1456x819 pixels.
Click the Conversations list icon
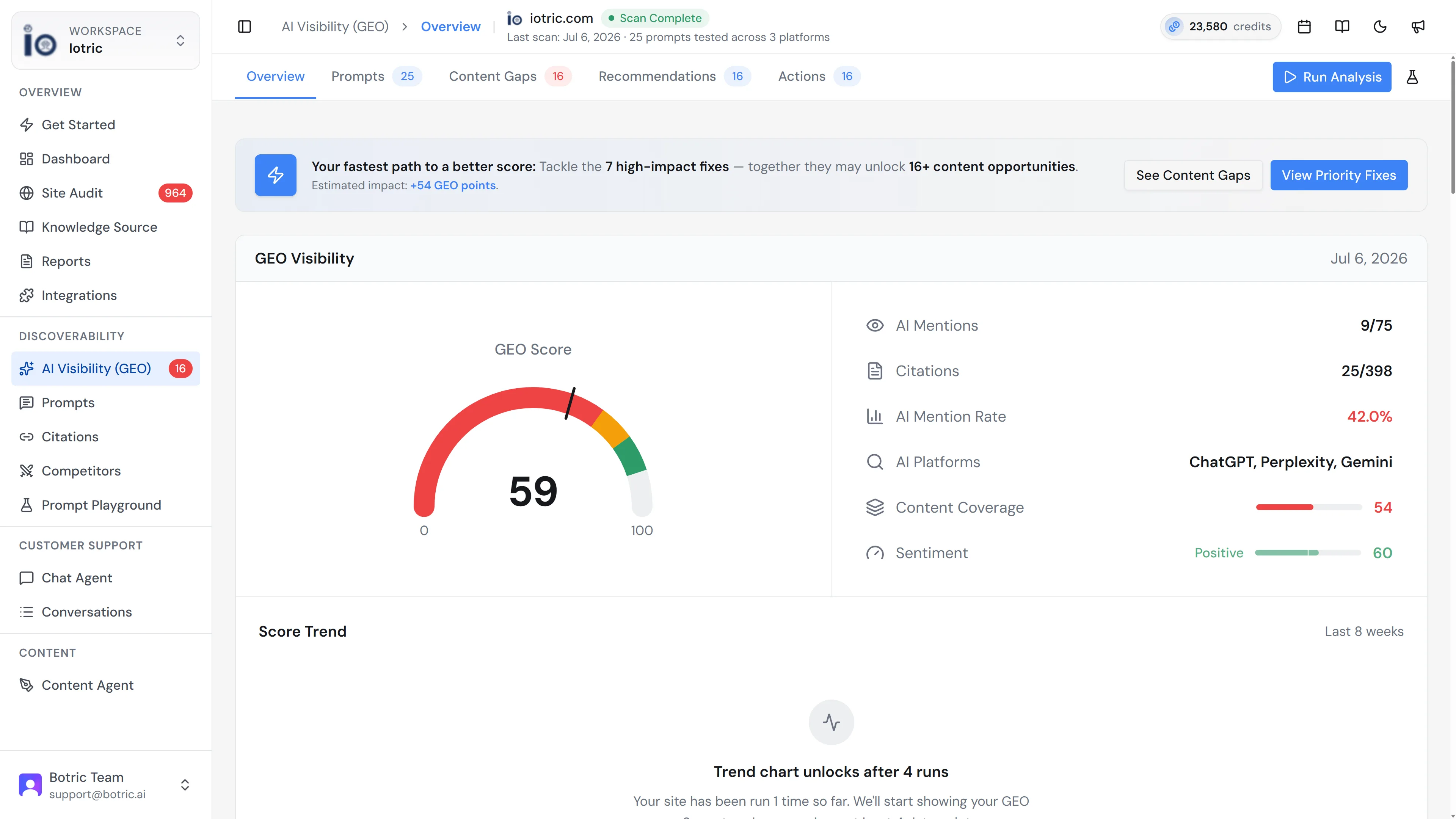[27, 612]
